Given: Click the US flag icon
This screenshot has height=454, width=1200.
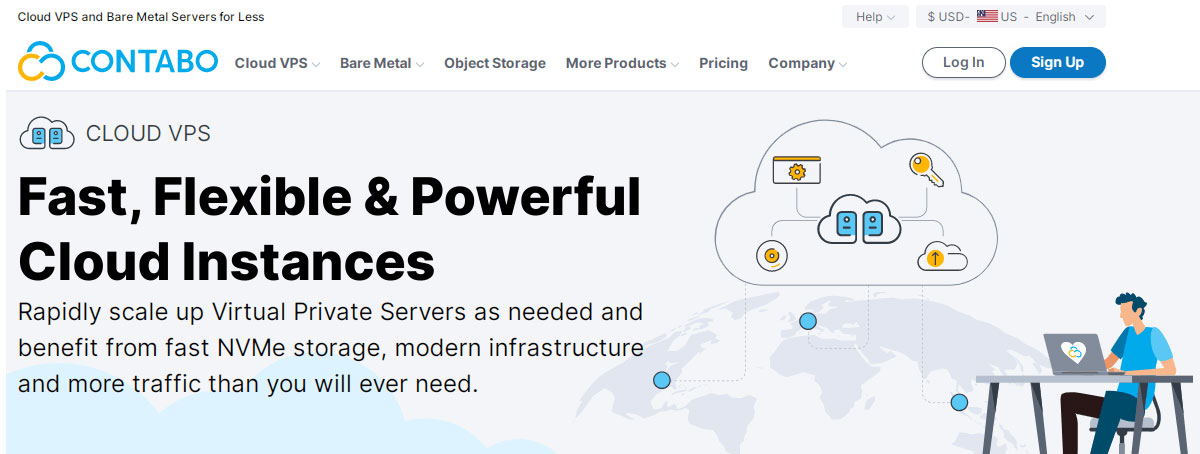Looking at the screenshot, I should pyautogui.click(x=987, y=16).
